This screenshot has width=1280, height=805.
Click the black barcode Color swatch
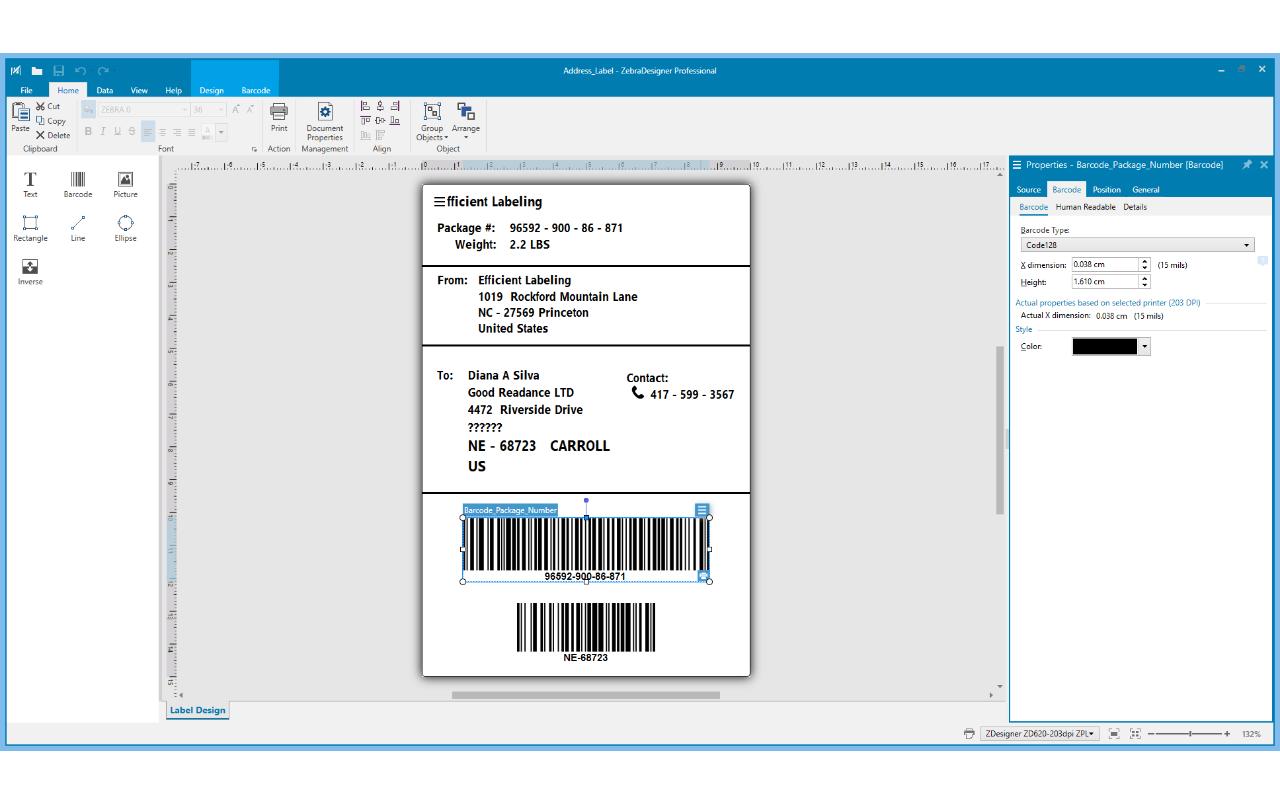coord(1104,346)
